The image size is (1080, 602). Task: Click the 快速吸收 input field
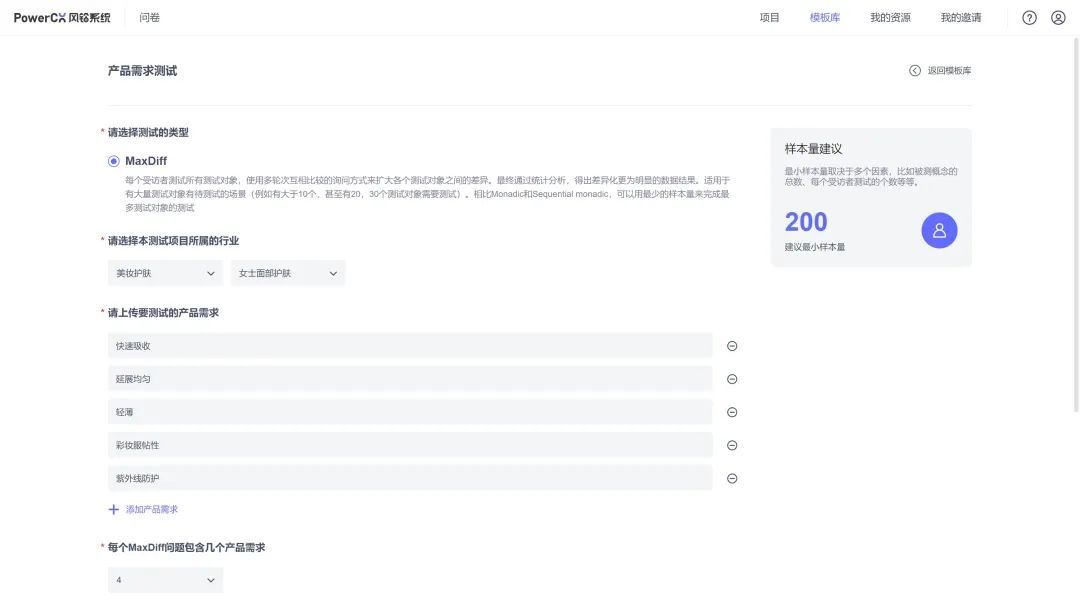(x=410, y=346)
